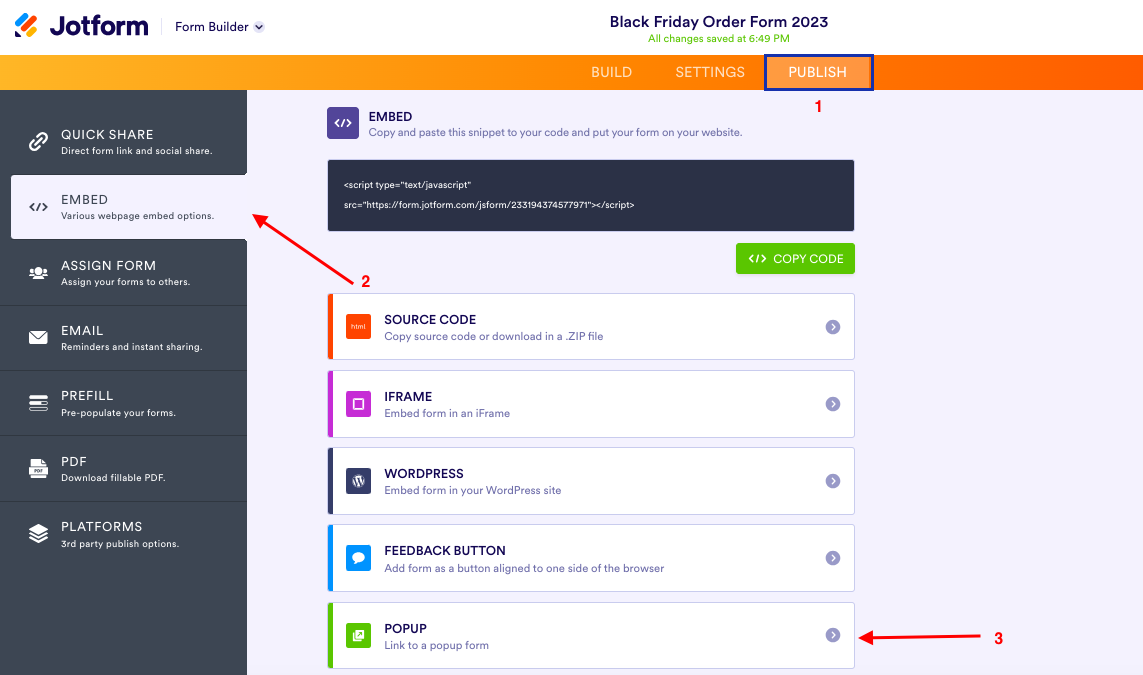
Task: Click the Email envelope icon
Action: pyautogui.click(x=38, y=338)
